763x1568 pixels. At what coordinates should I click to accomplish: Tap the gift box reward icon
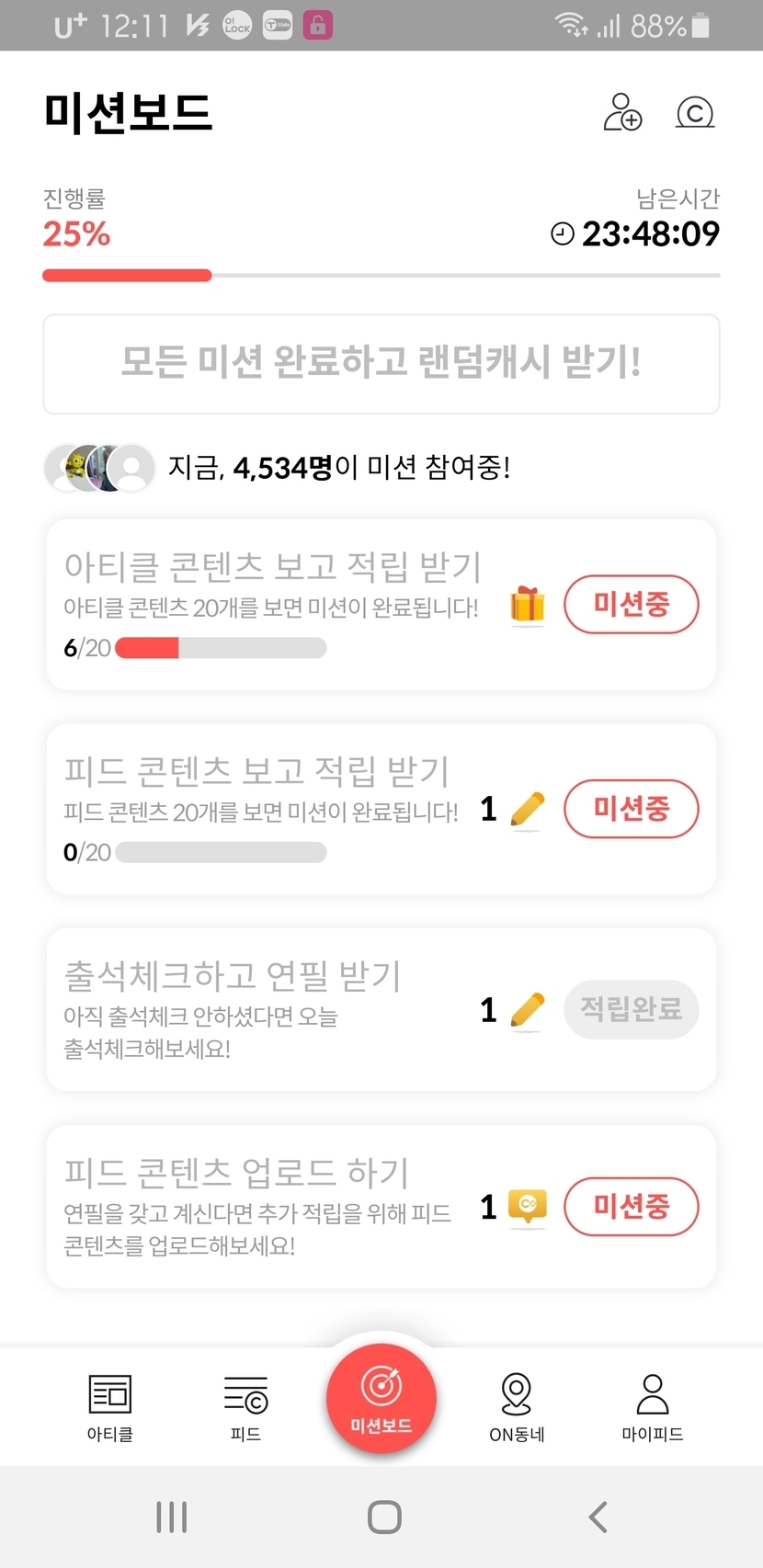pyautogui.click(x=528, y=606)
